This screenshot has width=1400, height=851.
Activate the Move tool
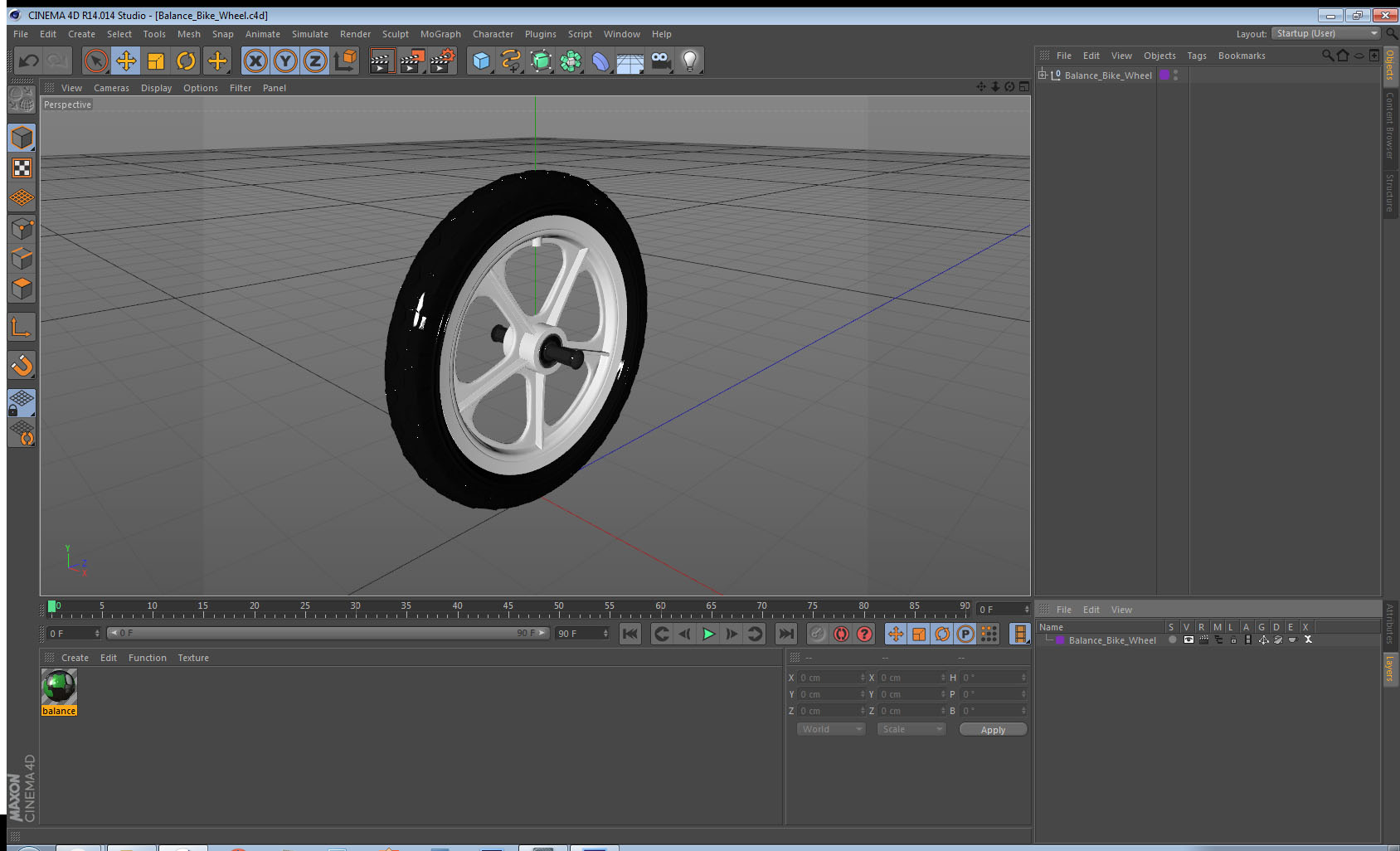point(126,61)
